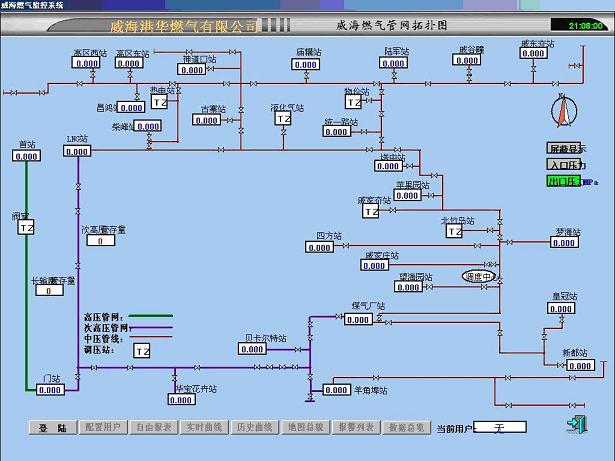The width and height of the screenshot is (615, 461).
Task: Switch display to 出口压力 green button
Action: (x=564, y=181)
